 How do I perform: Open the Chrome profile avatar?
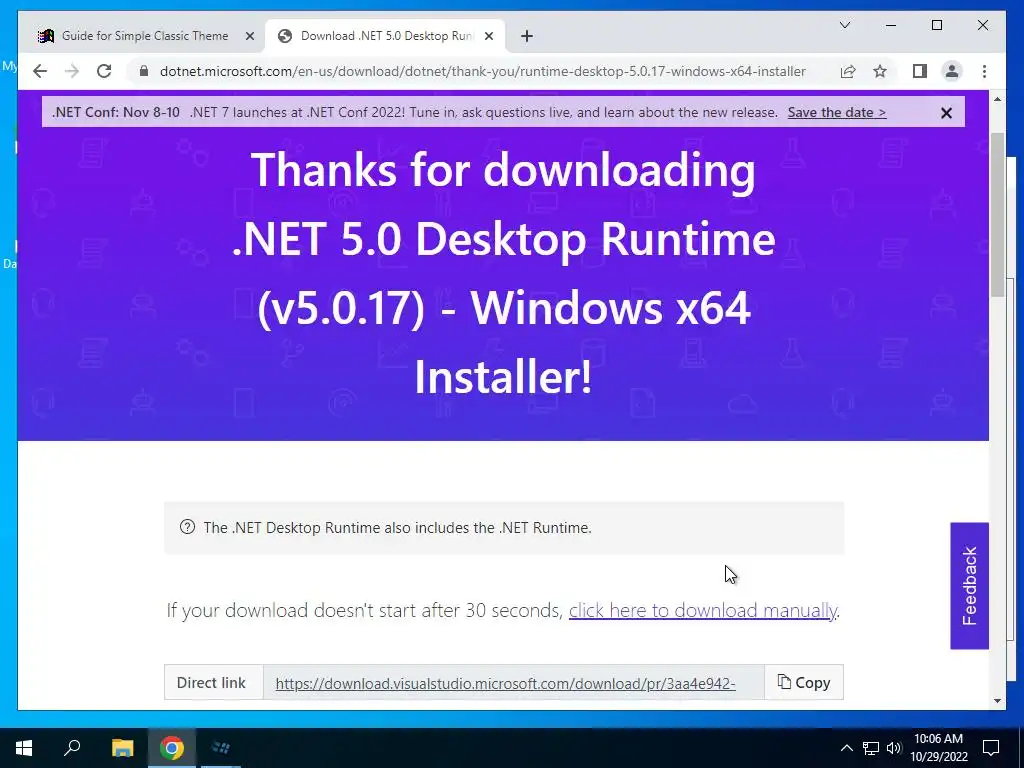click(x=952, y=71)
